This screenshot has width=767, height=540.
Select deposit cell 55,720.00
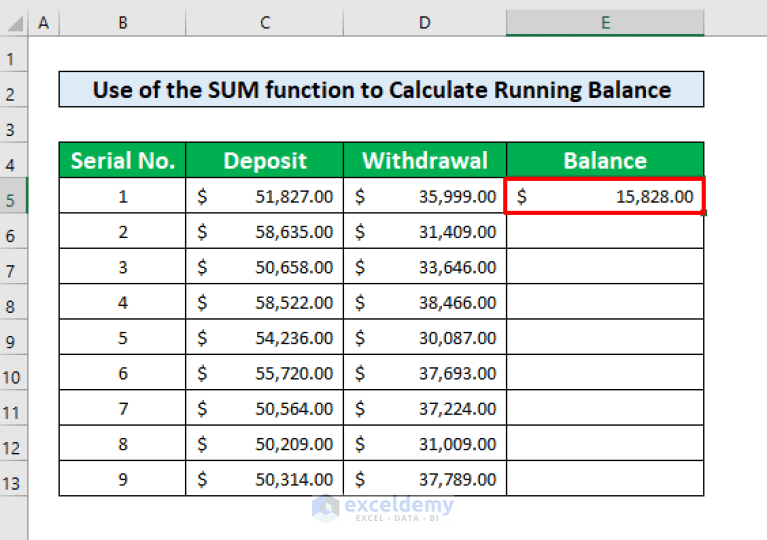[265, 373]
